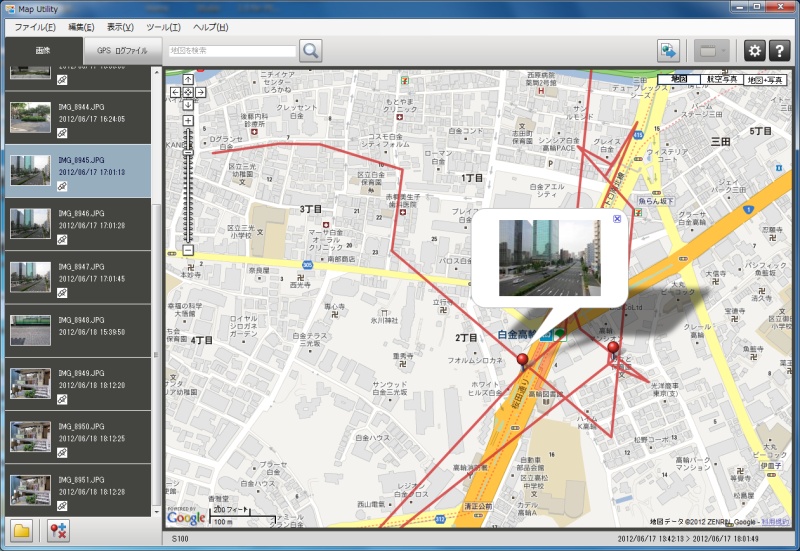Select the IMG_8948.JPG thumbnail
The image size is (800, 551).
pos(31,330)
